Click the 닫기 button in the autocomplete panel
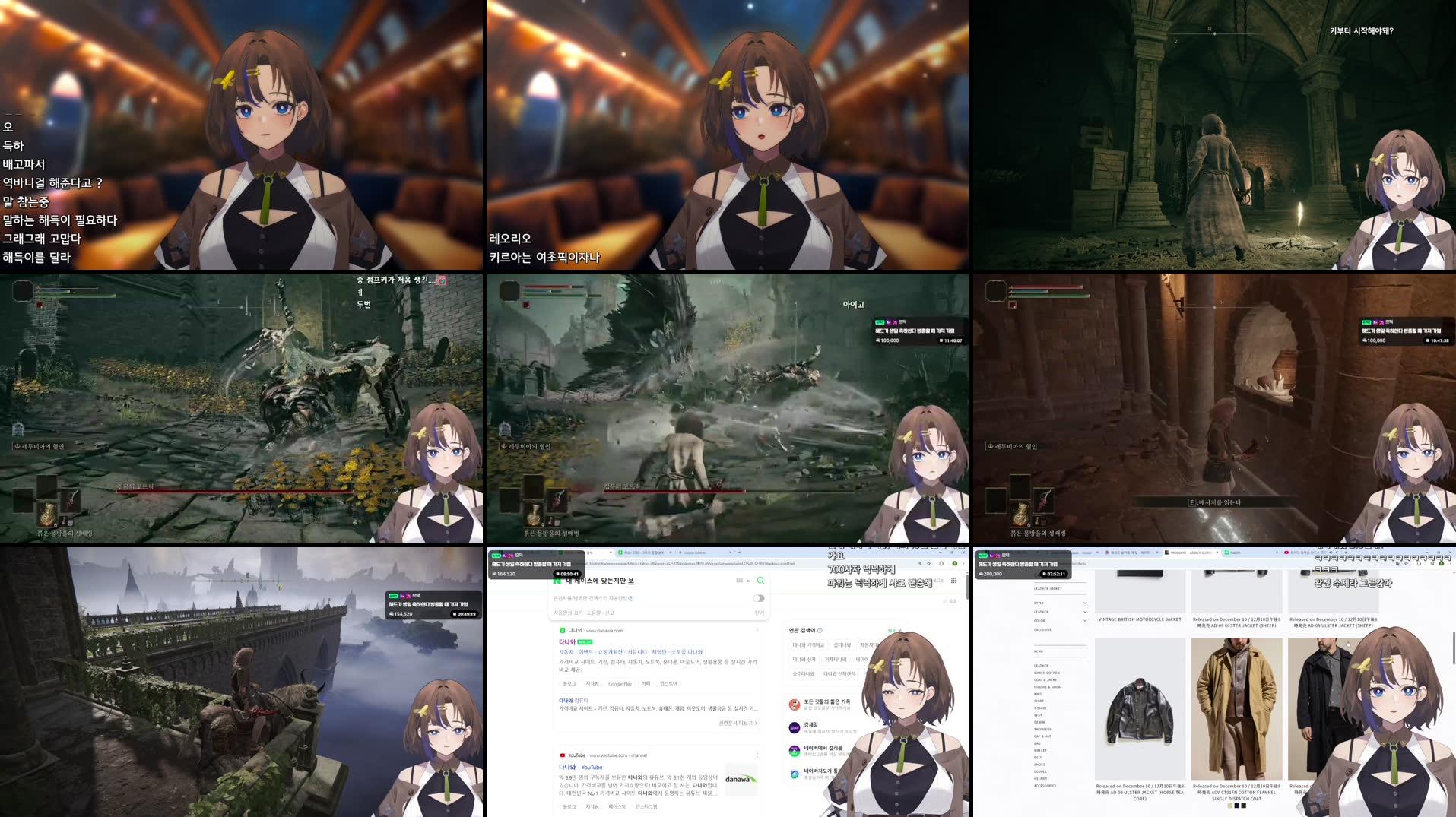The height and width of the screenshot is (817, 1456). coord(761,613)
